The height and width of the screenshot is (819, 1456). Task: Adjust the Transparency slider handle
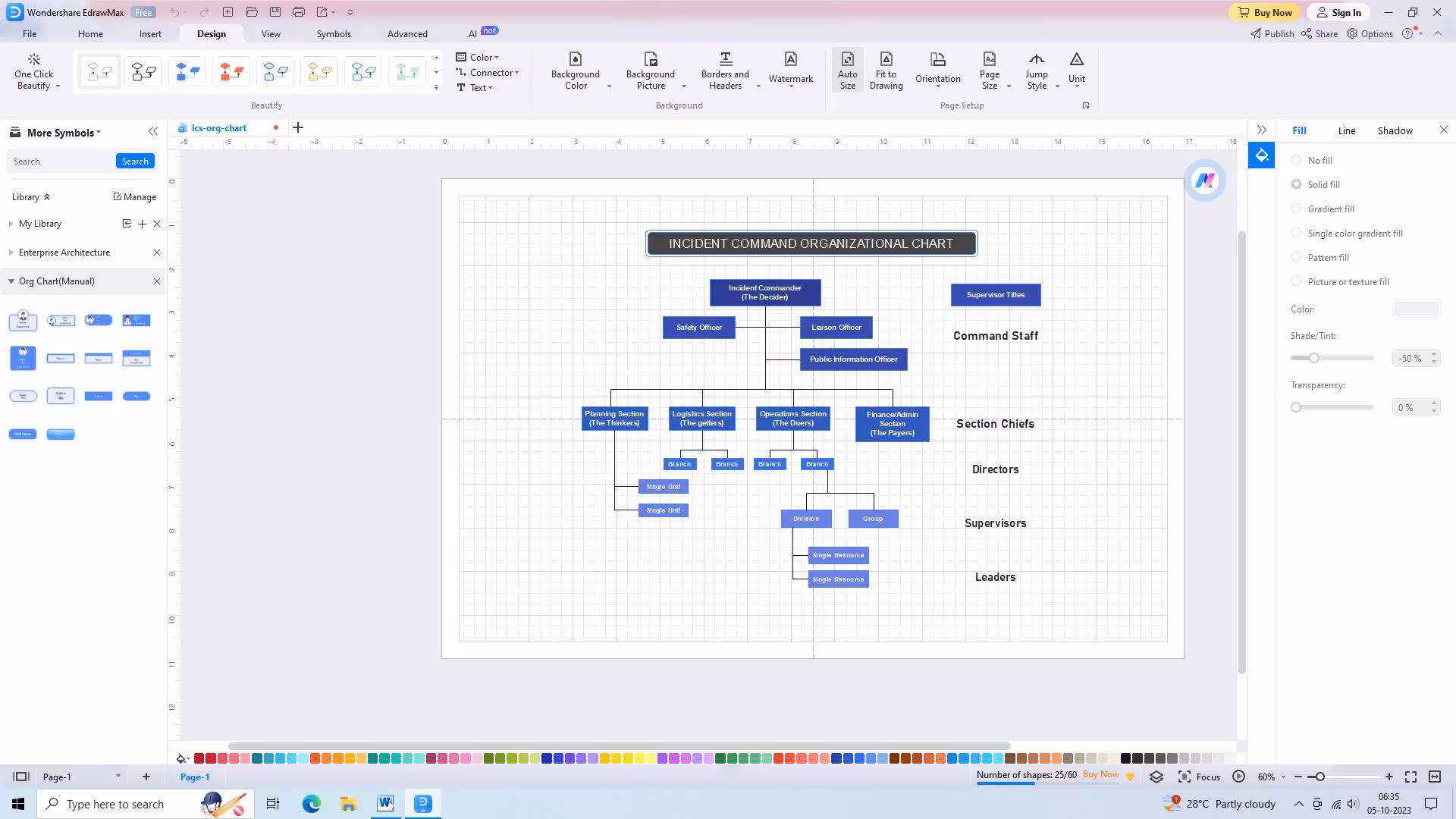pyautogui.click(x=1296, y=407)
